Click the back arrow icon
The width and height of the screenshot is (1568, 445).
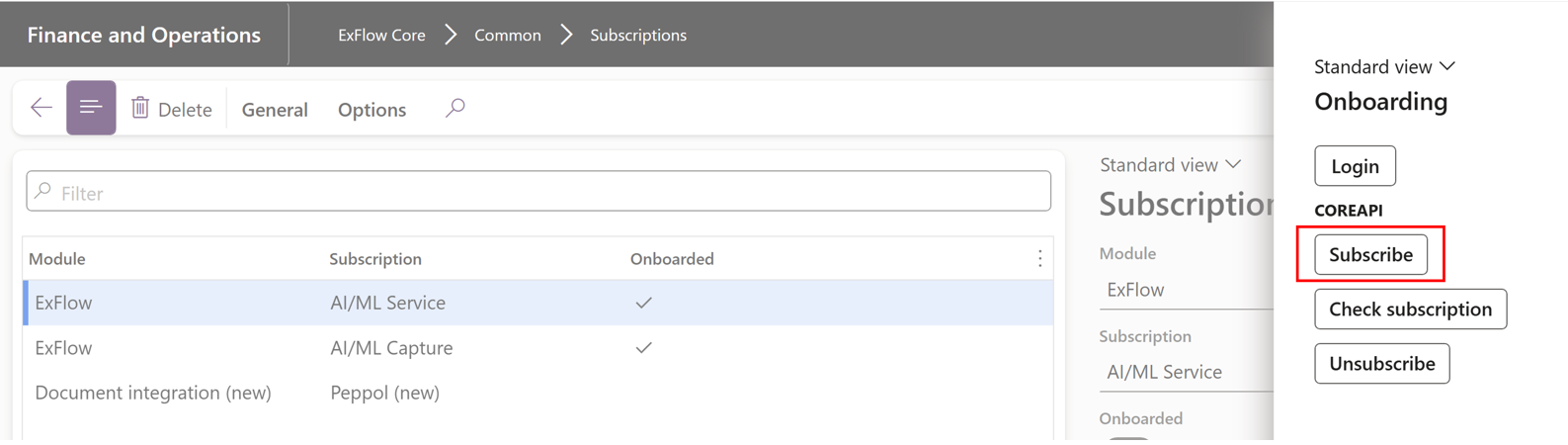pos(41,108)
